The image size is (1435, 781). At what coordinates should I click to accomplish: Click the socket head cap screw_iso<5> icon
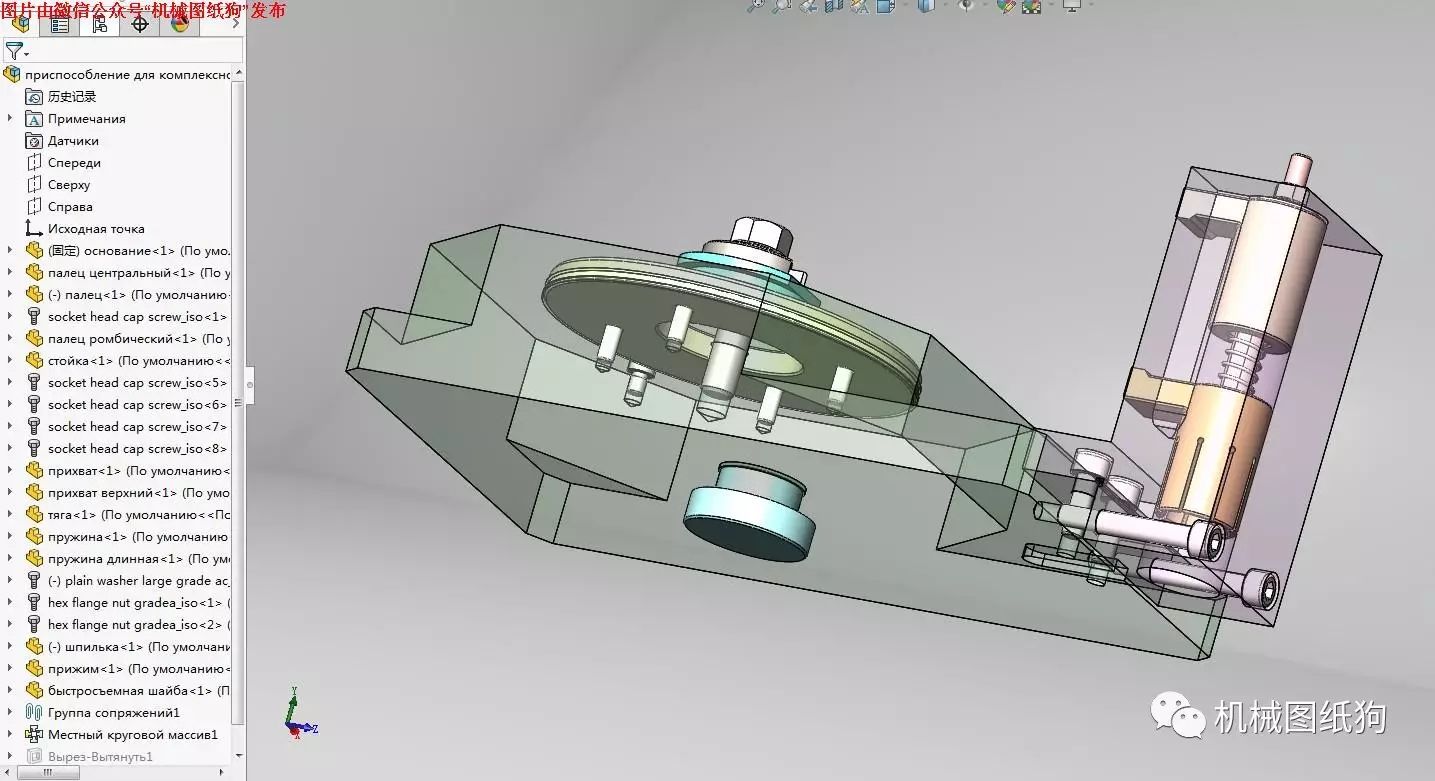pos(34,383)
